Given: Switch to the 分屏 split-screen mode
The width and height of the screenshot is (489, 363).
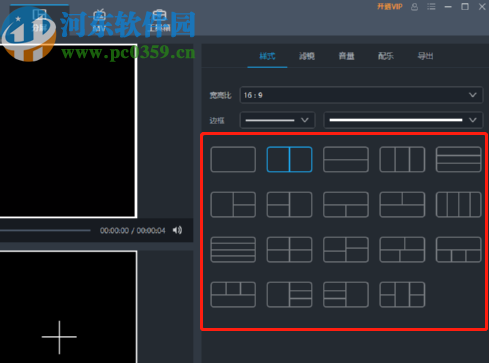Looking at the screenshot, I should click(39, 20).
